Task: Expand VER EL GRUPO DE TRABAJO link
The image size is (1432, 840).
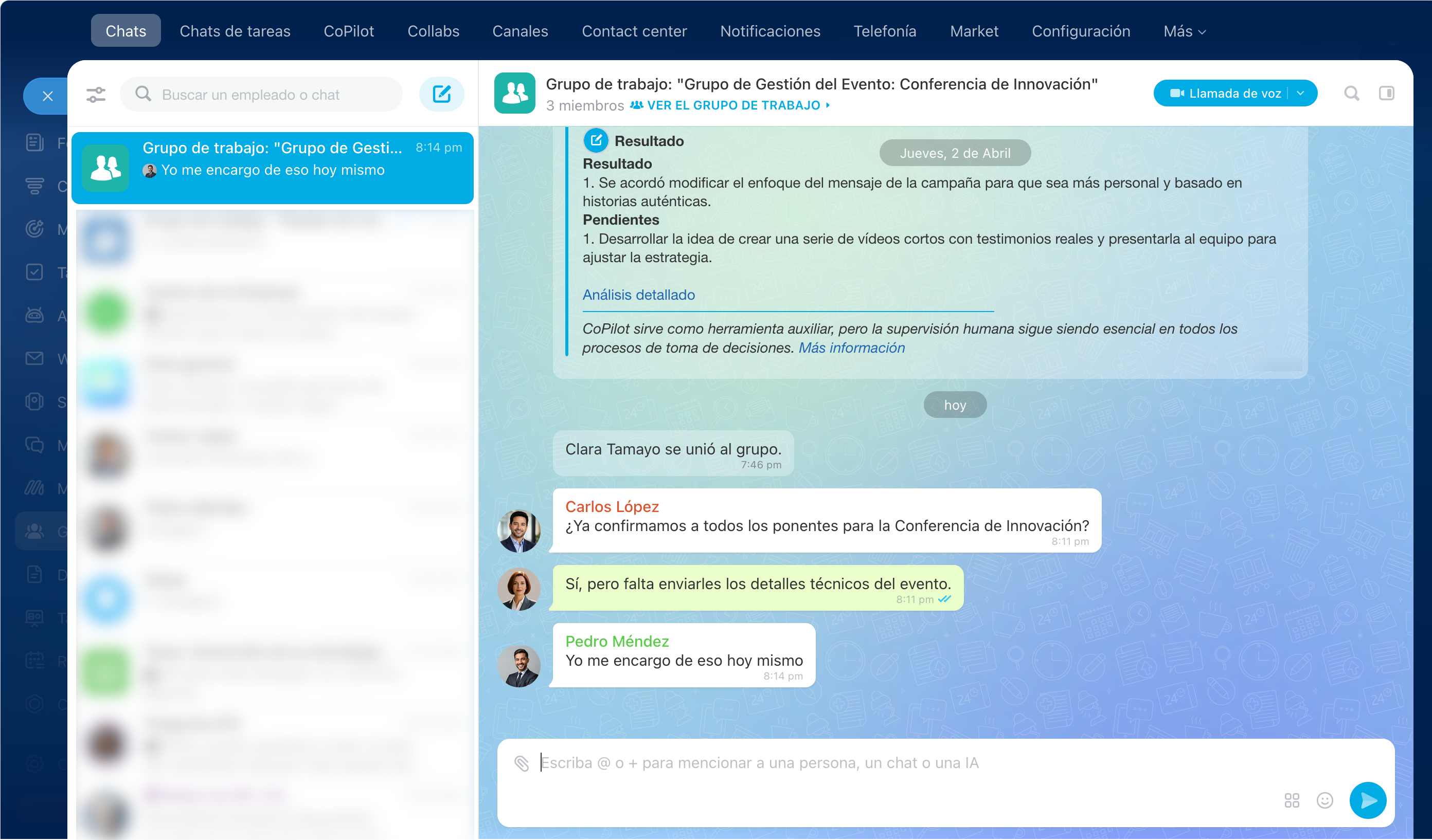Action: [x=733, y=105]
